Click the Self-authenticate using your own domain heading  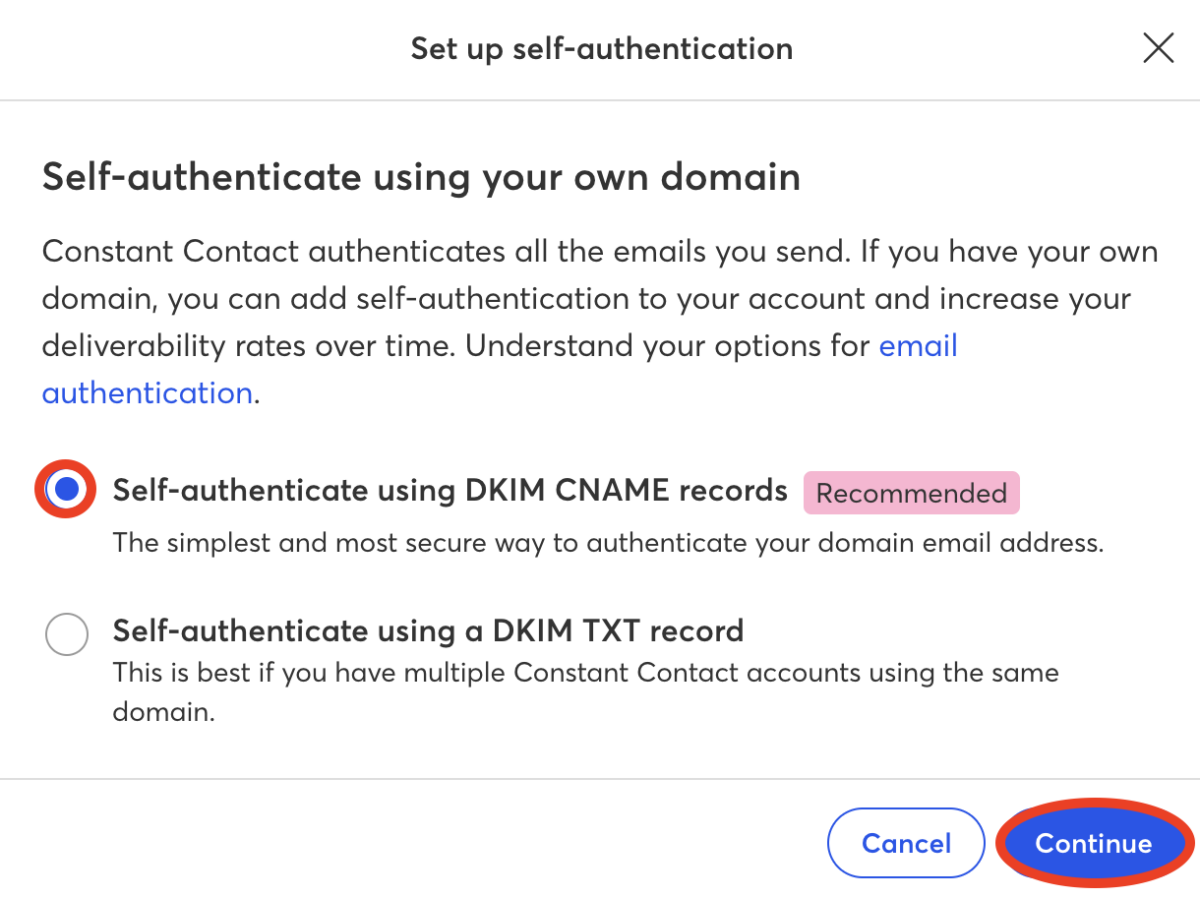[420, 177]
